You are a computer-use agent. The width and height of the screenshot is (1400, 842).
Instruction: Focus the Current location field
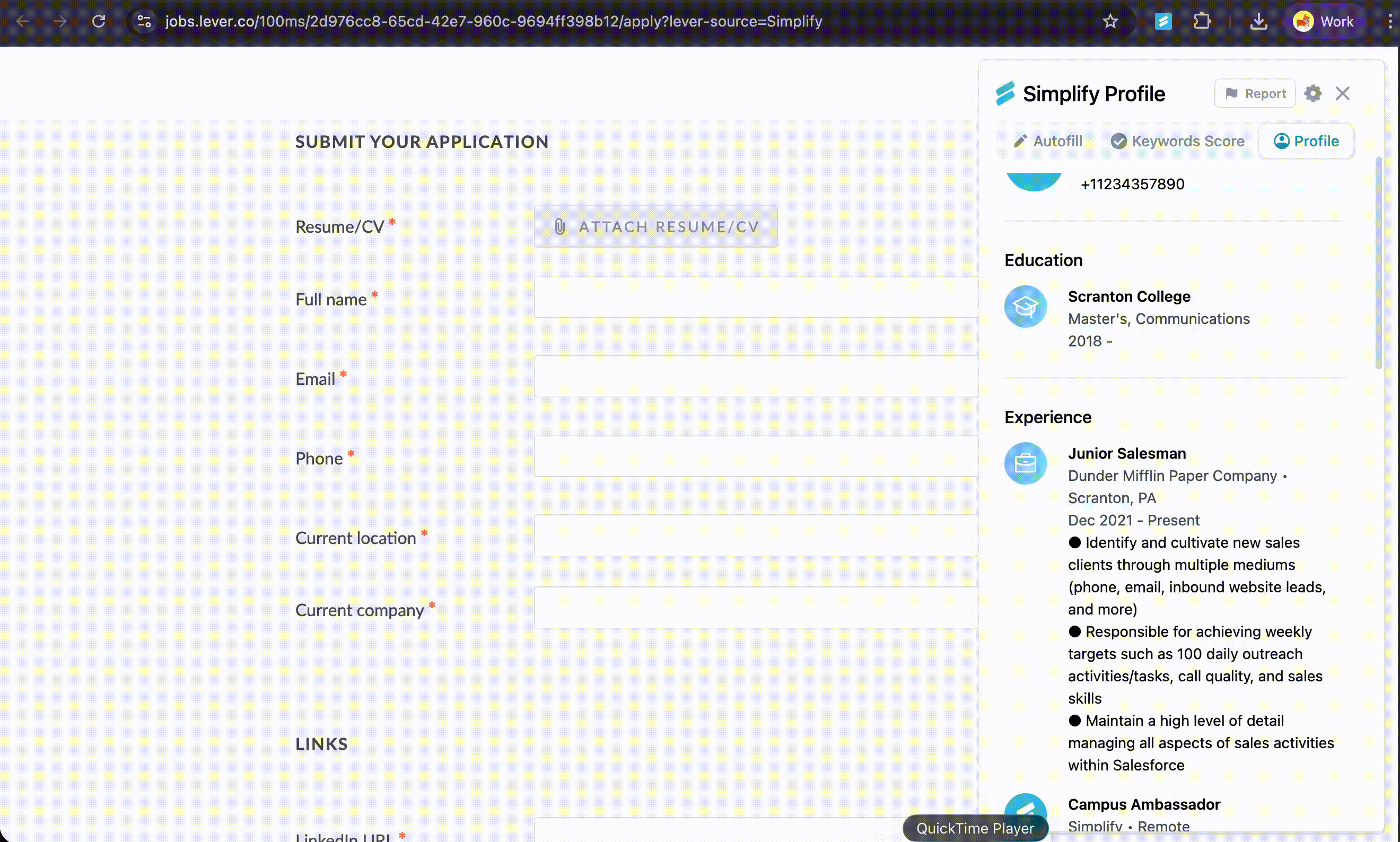pyautogui.click(x=755, y=535)
